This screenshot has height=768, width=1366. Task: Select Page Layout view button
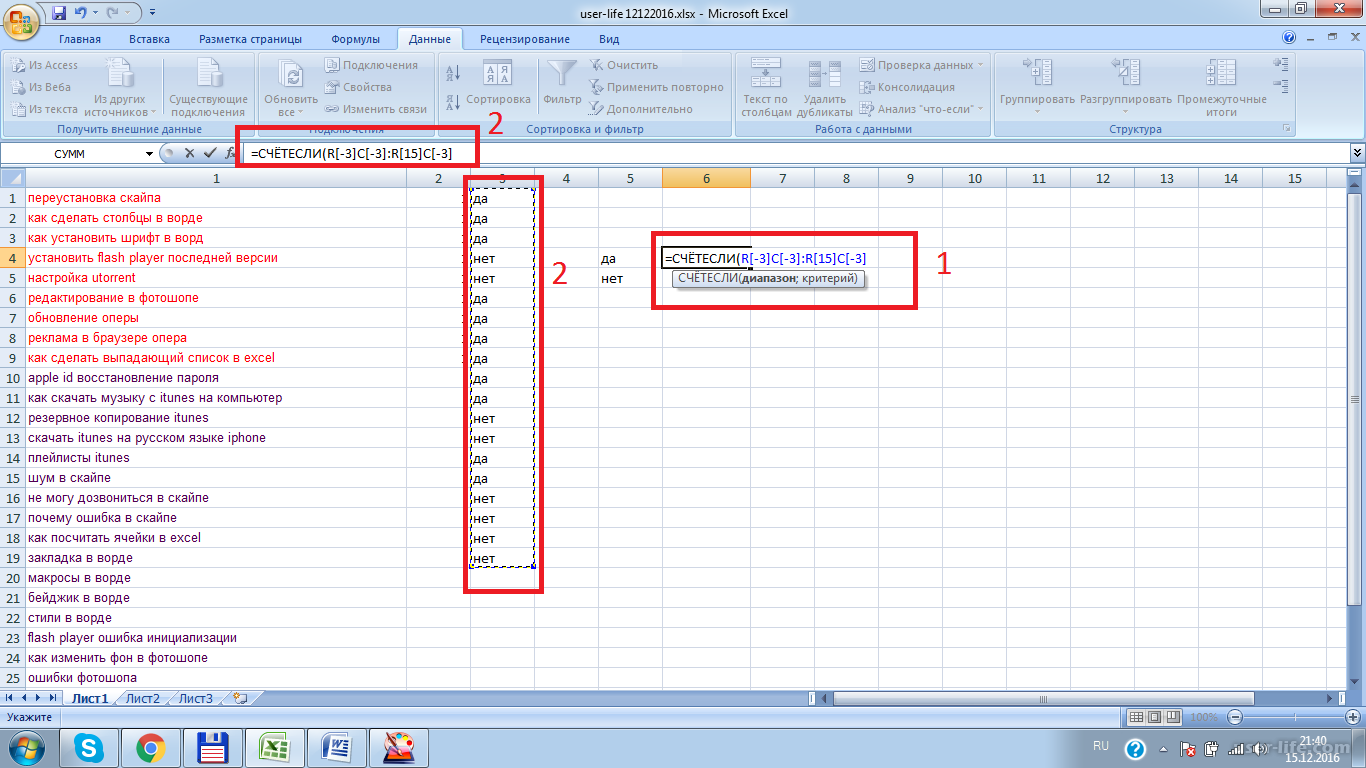pyautogui.click(x=1155, y=717)
